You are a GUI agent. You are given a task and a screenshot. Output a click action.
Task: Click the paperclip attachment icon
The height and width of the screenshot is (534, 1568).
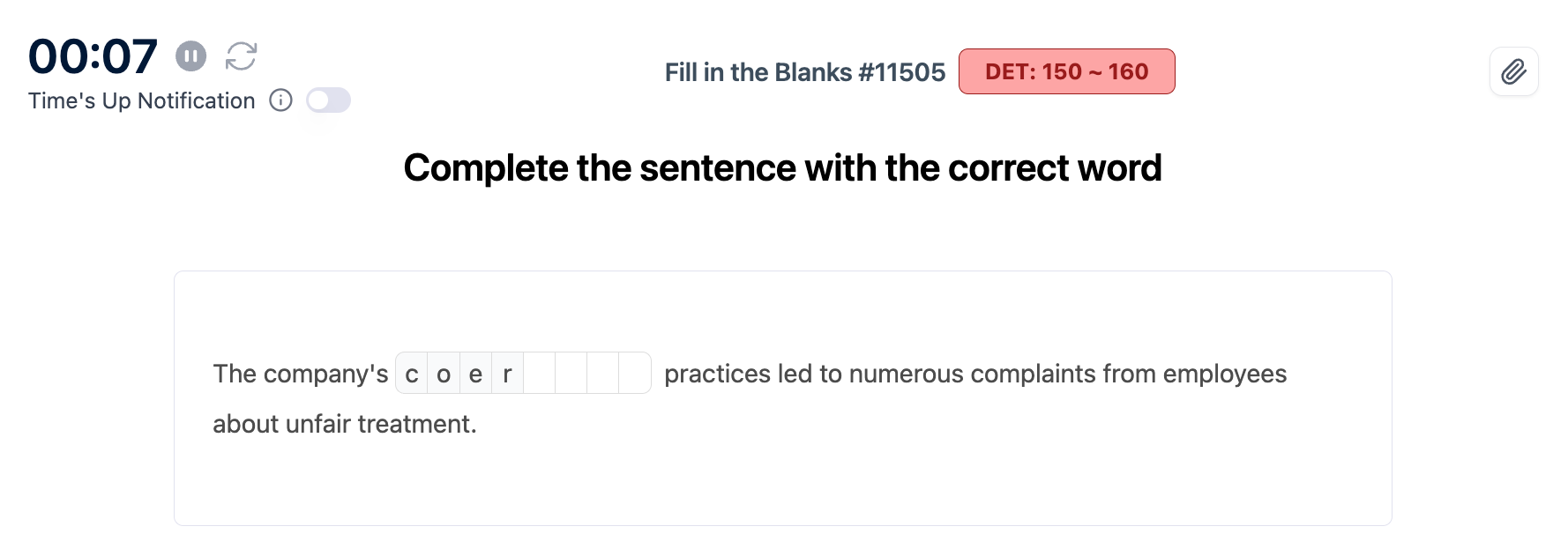[1513, 71]
